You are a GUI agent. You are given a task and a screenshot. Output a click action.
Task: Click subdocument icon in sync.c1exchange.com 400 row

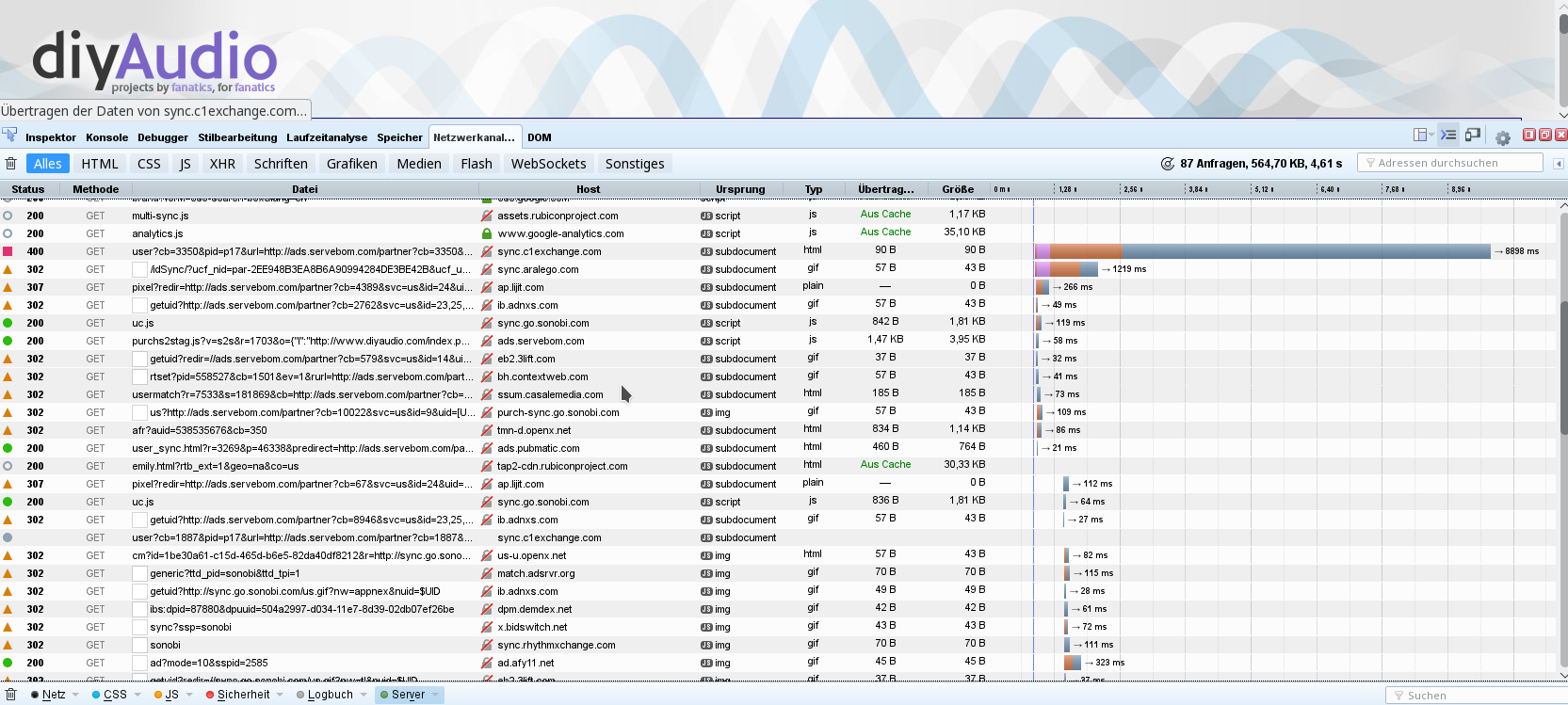706,251
